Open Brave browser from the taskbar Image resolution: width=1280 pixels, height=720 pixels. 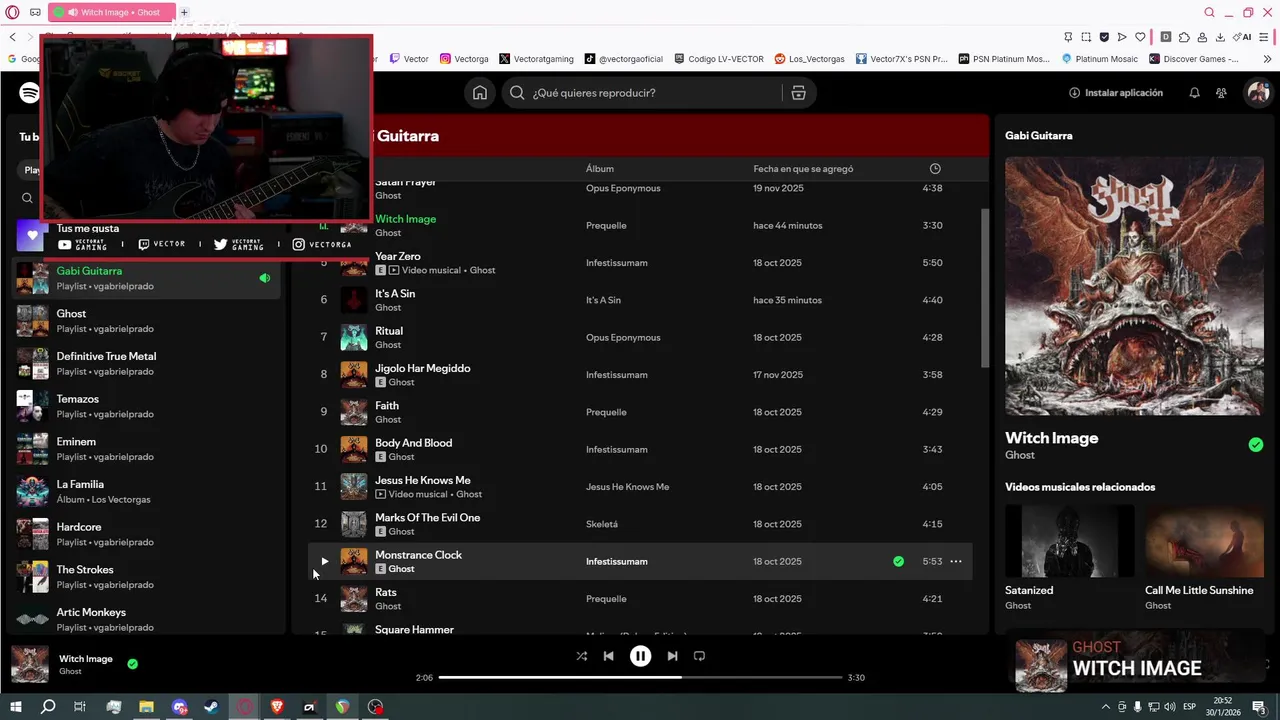point(277,707)
